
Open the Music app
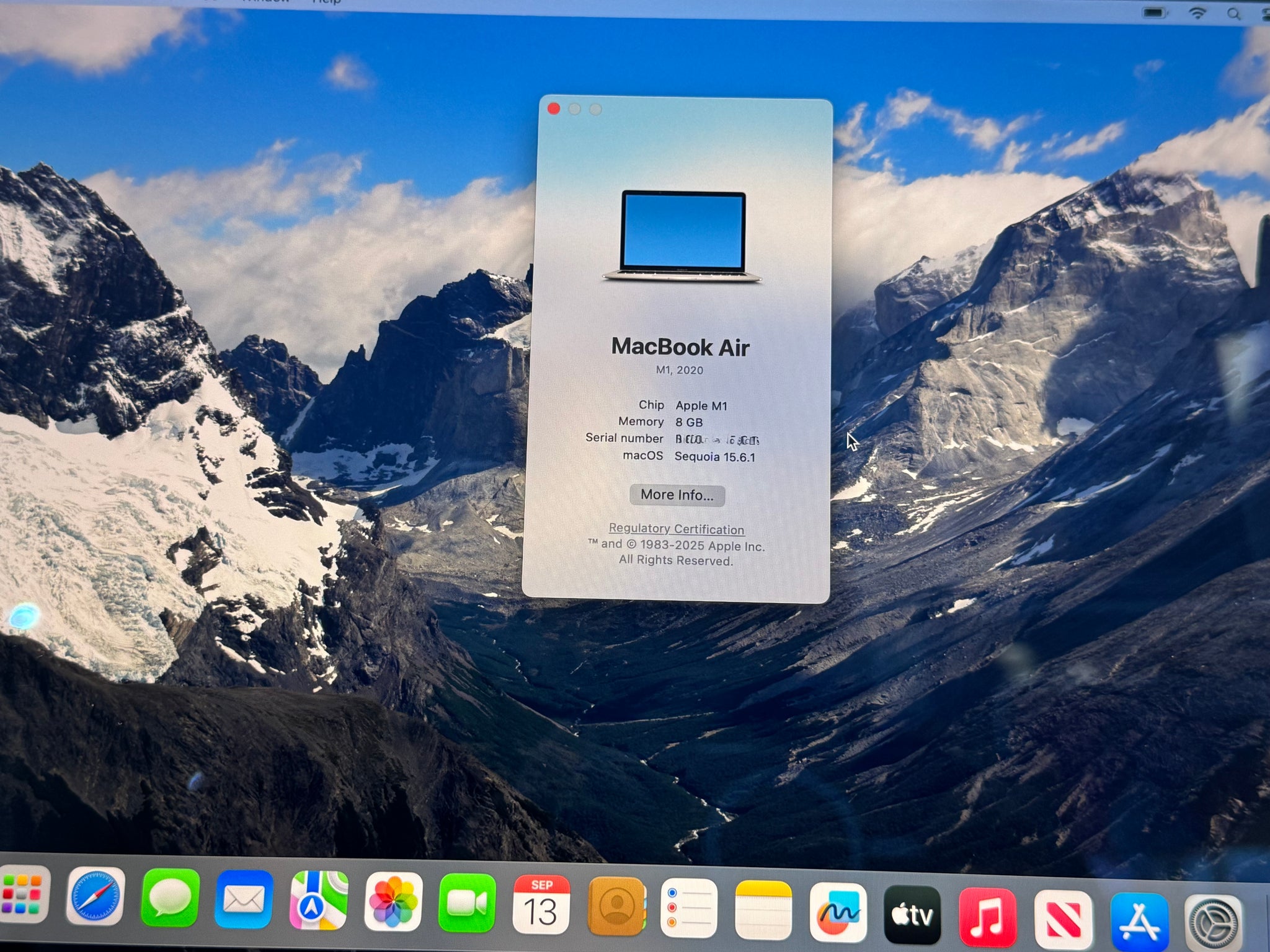(x=987, y=917)
